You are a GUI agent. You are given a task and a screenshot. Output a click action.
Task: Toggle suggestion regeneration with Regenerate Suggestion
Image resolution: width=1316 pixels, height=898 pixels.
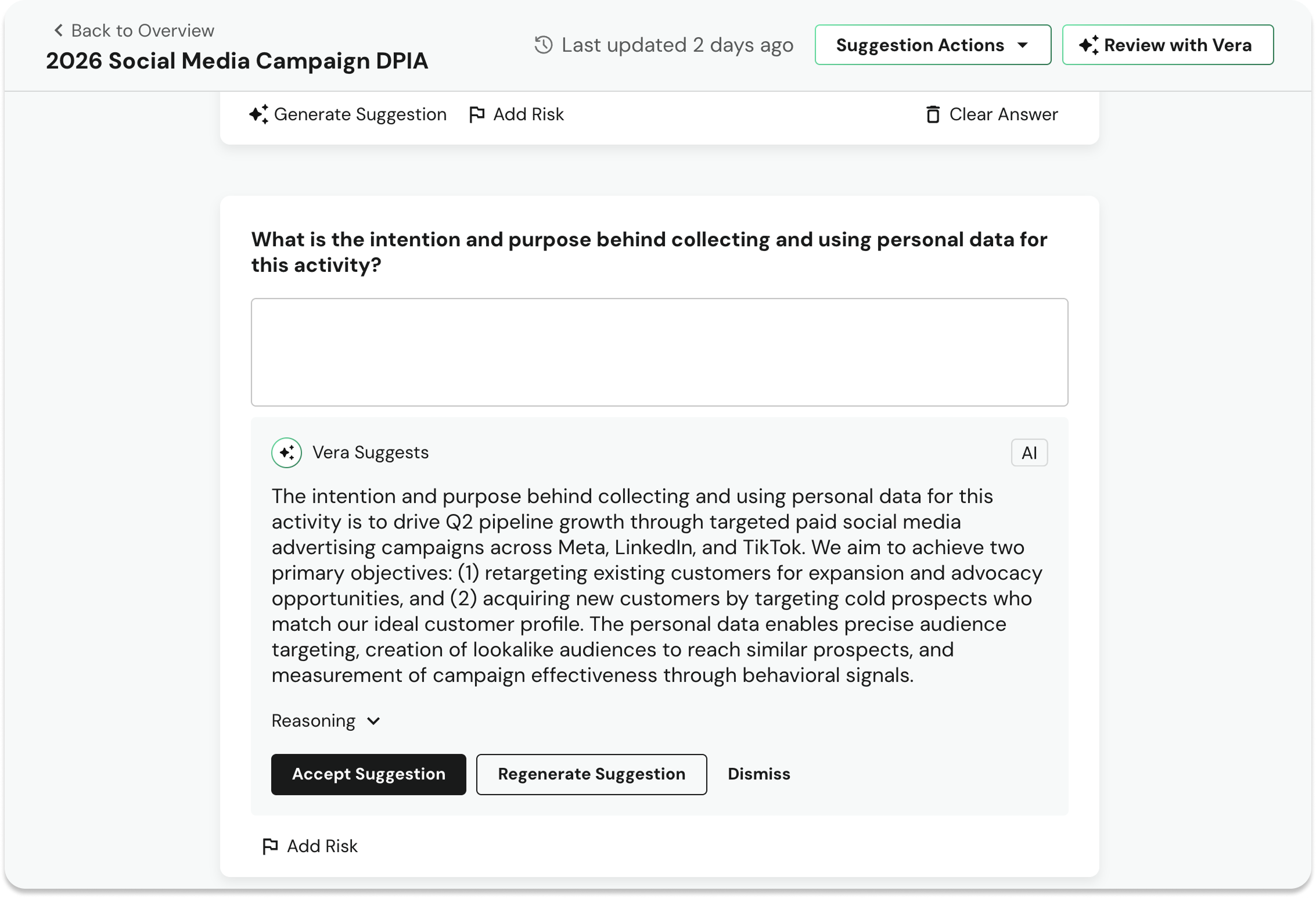pyautogui.click(x=591, y=774)
